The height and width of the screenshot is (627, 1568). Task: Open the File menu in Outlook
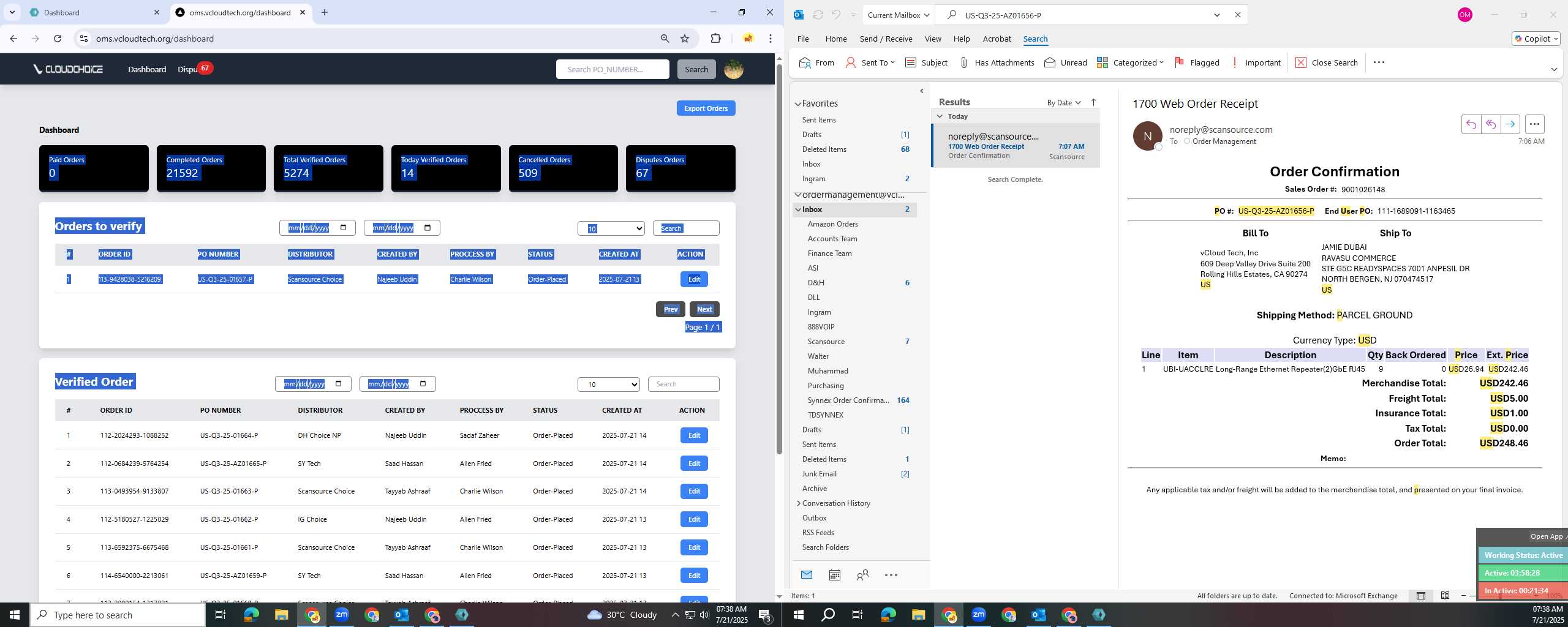(x=803, y=39)
